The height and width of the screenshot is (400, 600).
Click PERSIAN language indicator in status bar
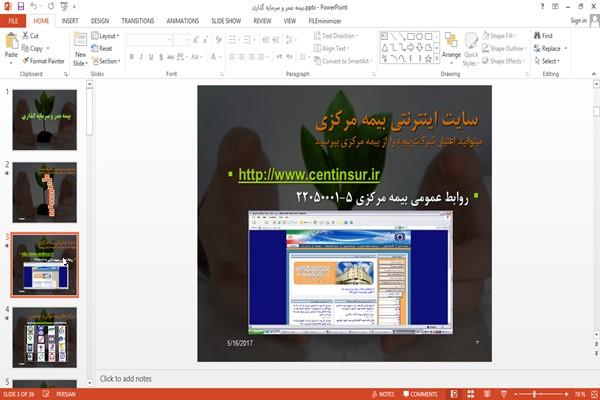[66, 394]
